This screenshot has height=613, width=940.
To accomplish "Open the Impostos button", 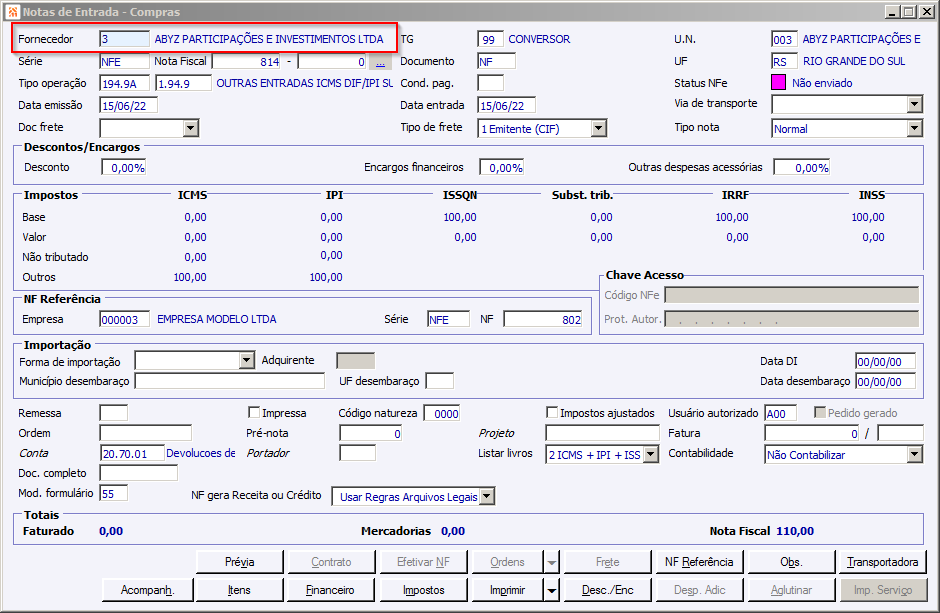I will point(424,590).
